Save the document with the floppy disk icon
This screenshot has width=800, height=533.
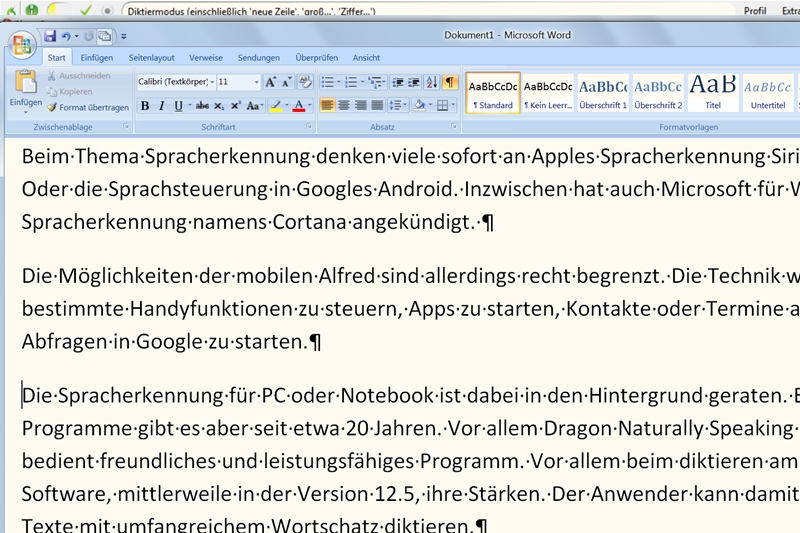[x=49, y=36]
